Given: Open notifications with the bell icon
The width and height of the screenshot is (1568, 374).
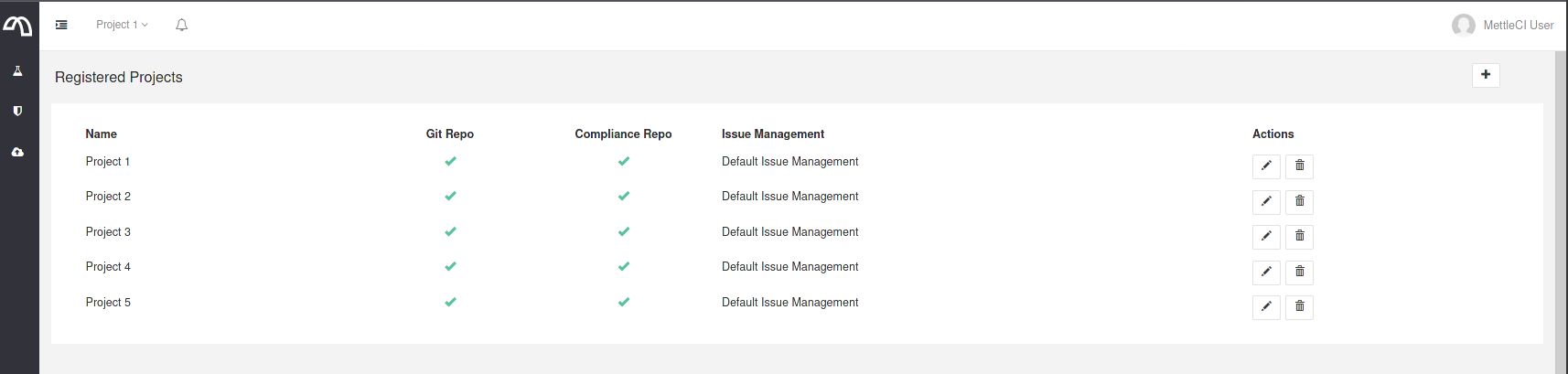Looking at the screenshot, I should click(x=181, y=25).
